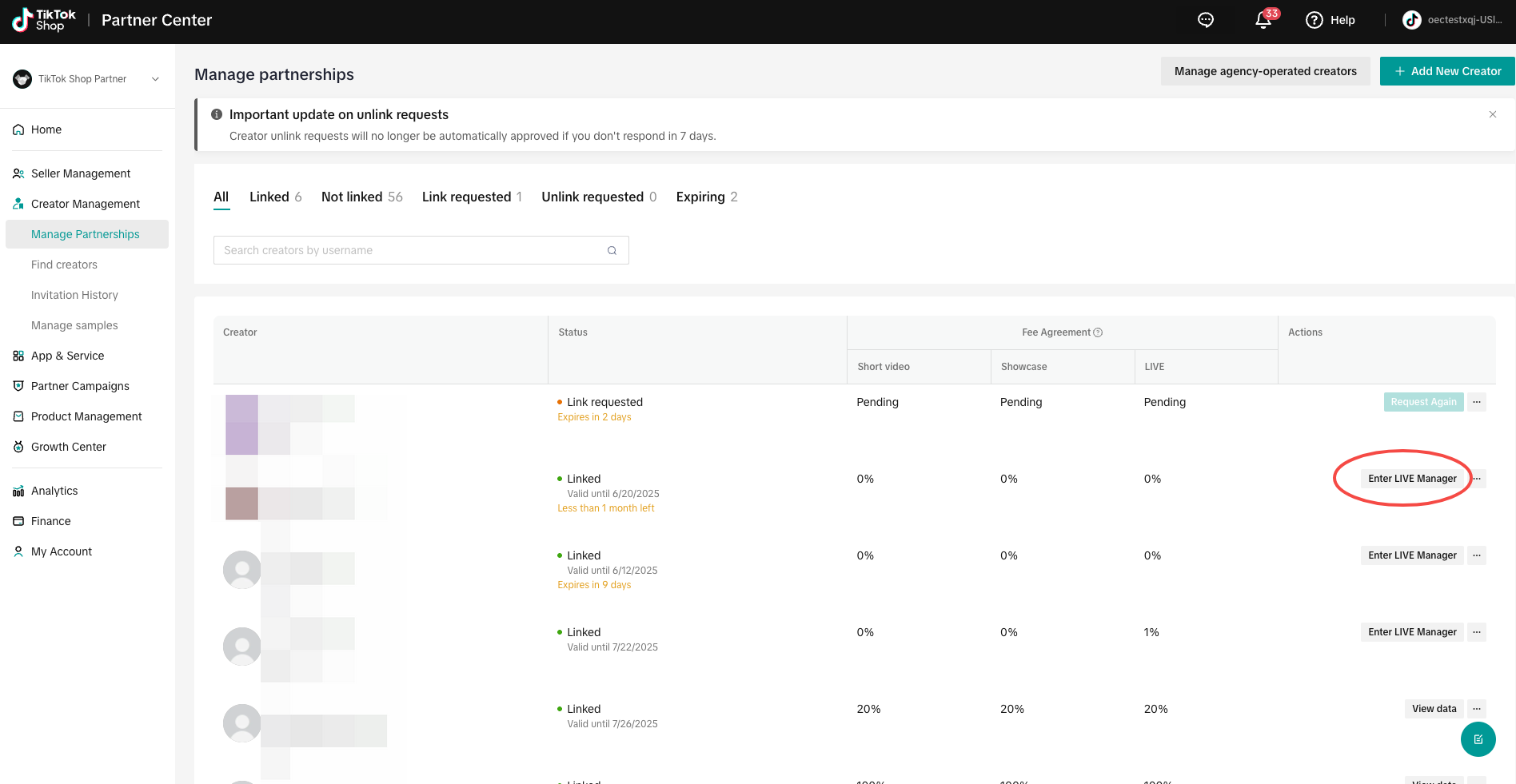The width and height of the screenshot is (1516, 784).
Task: Open the floating green feedback button
Action: click(x=1478, y=739)
